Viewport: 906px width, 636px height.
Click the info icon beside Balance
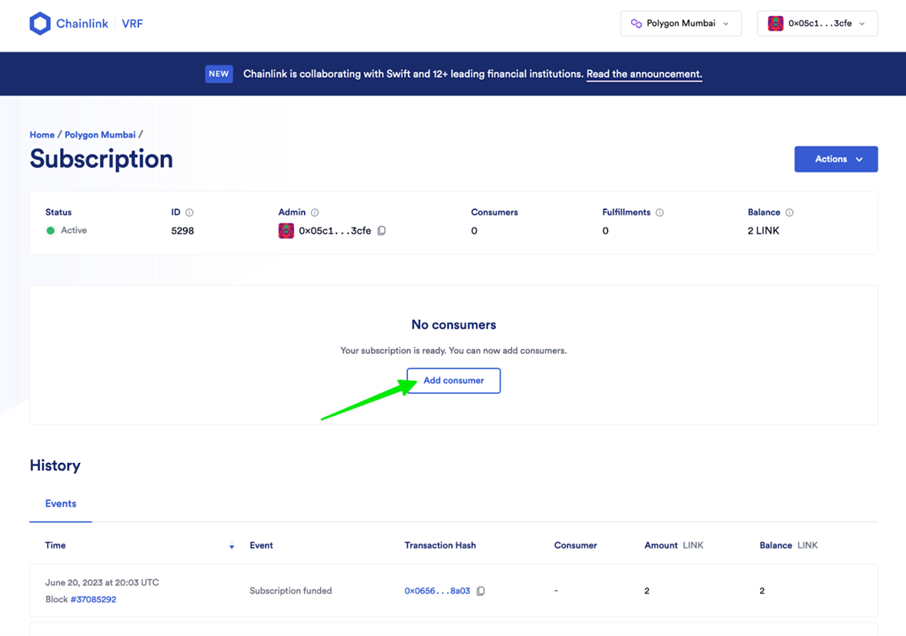click(x=790, y=213)
